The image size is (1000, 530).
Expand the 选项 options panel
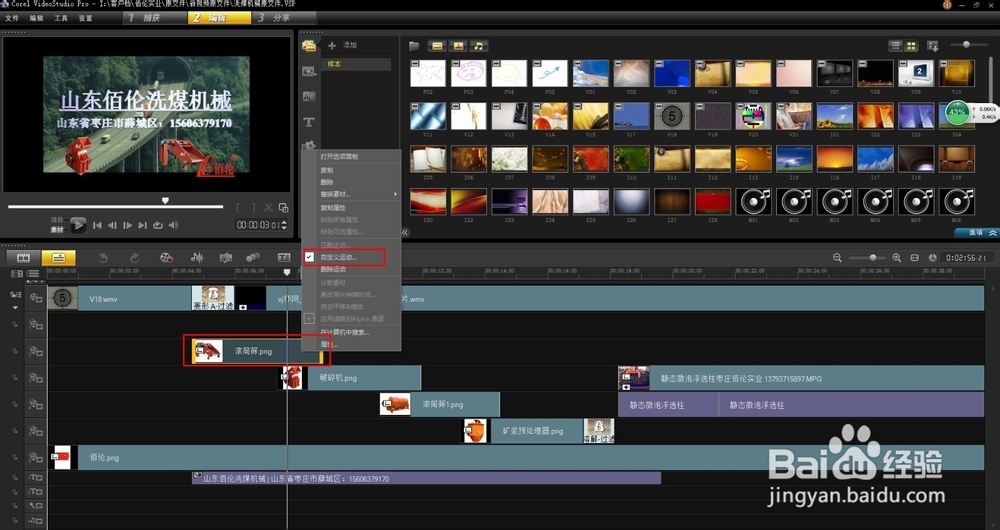tap(975, 232)
